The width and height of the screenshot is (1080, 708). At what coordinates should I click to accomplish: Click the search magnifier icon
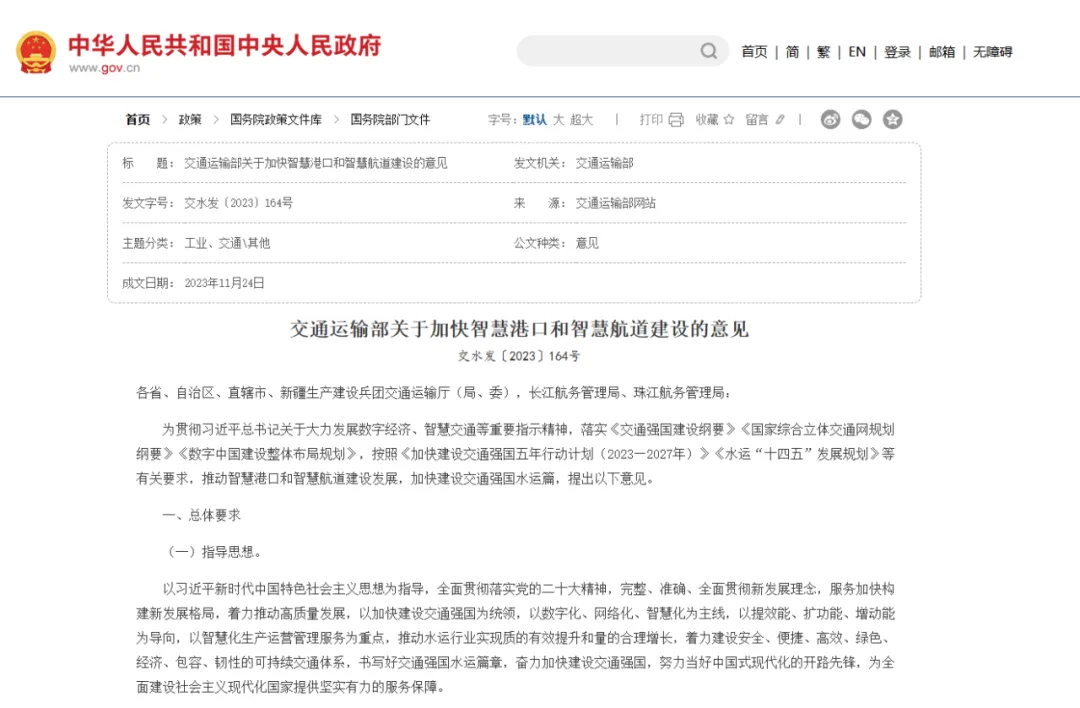tap(708, 51)
